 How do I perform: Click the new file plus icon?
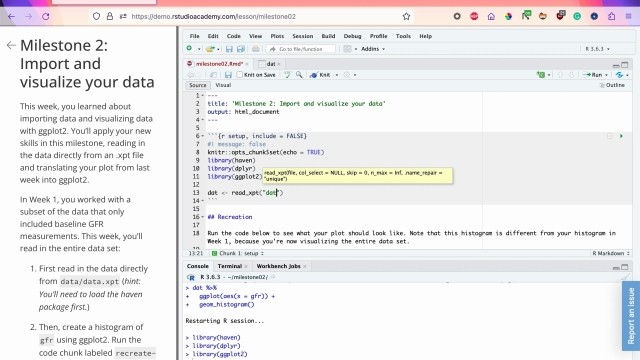pyautogui.click(x=189, y=49)
